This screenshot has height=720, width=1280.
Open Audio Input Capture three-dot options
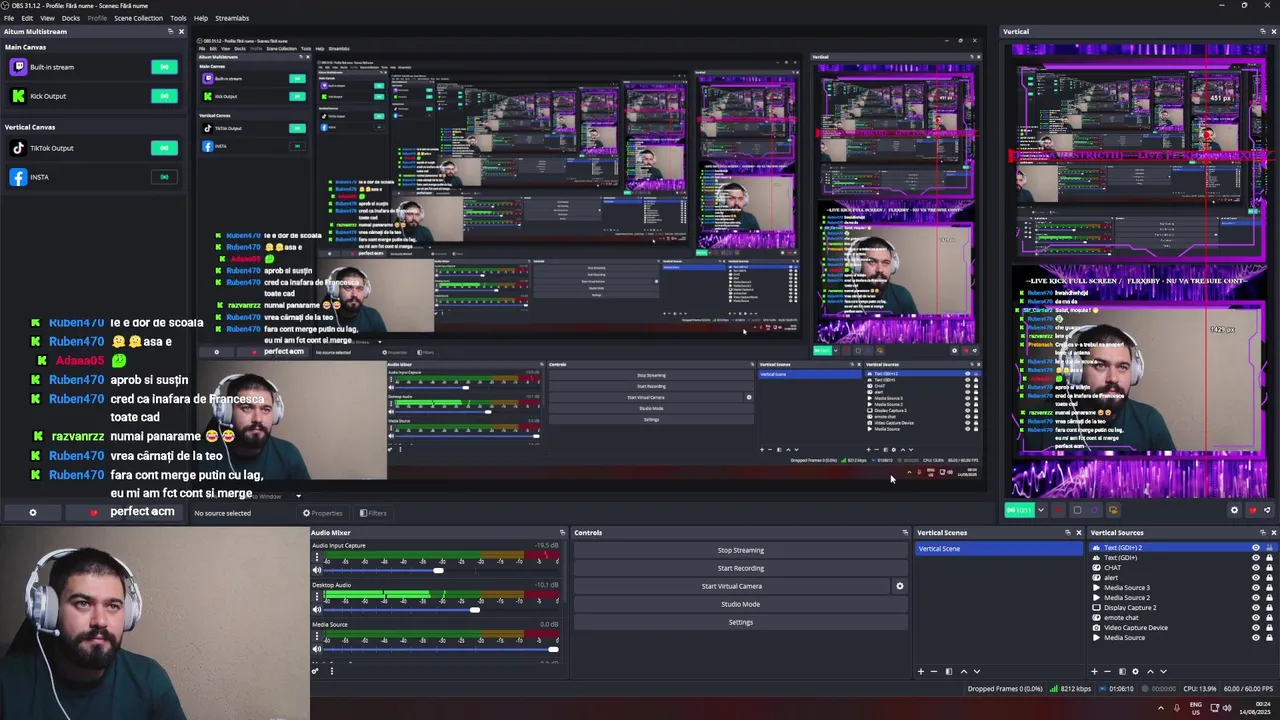coord(317,557)
